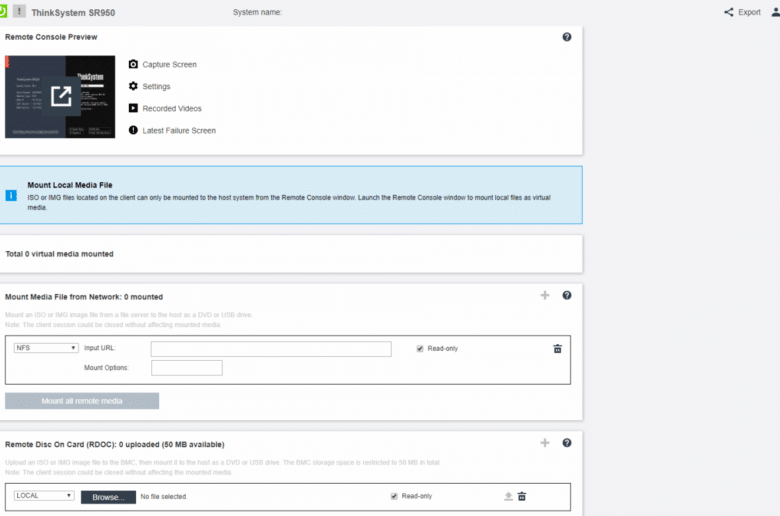Toggle Read-only for the RDOC row
The width and height of the screenshot is (780, 516).
pos(394,496)
